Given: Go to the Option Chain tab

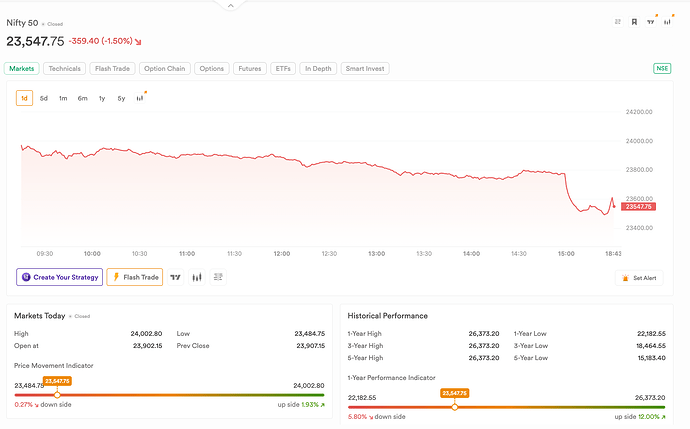Looking at the screenshot, I should 165,69.
